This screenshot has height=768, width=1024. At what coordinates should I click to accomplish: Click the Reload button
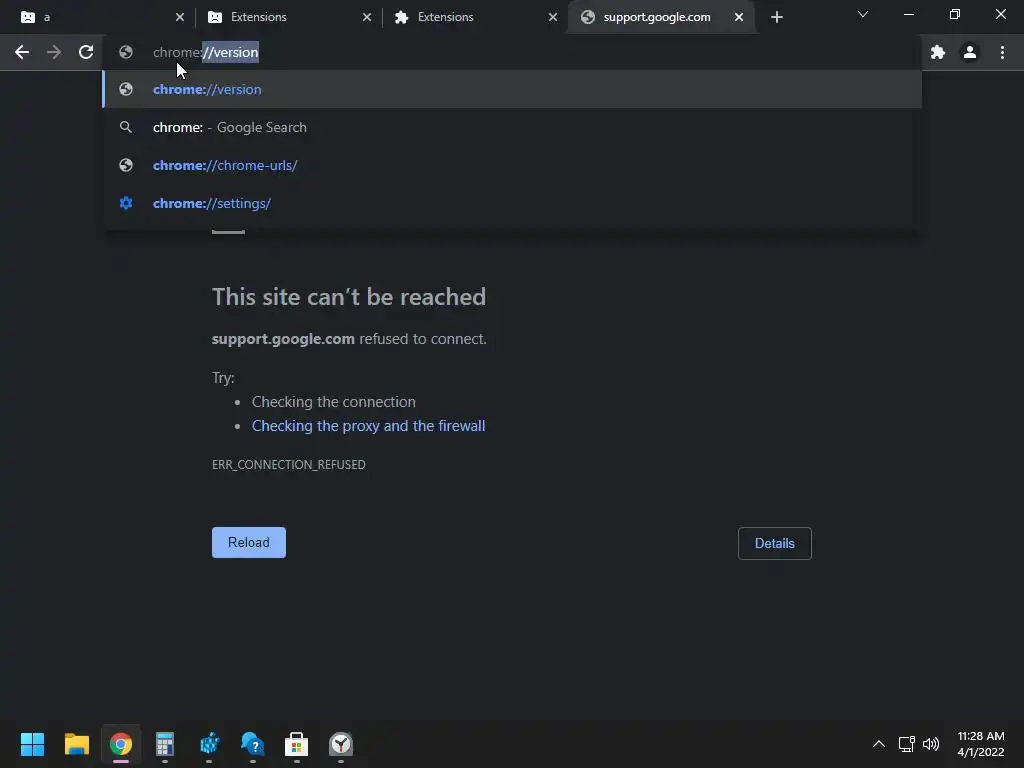click(x=249, y=543)
